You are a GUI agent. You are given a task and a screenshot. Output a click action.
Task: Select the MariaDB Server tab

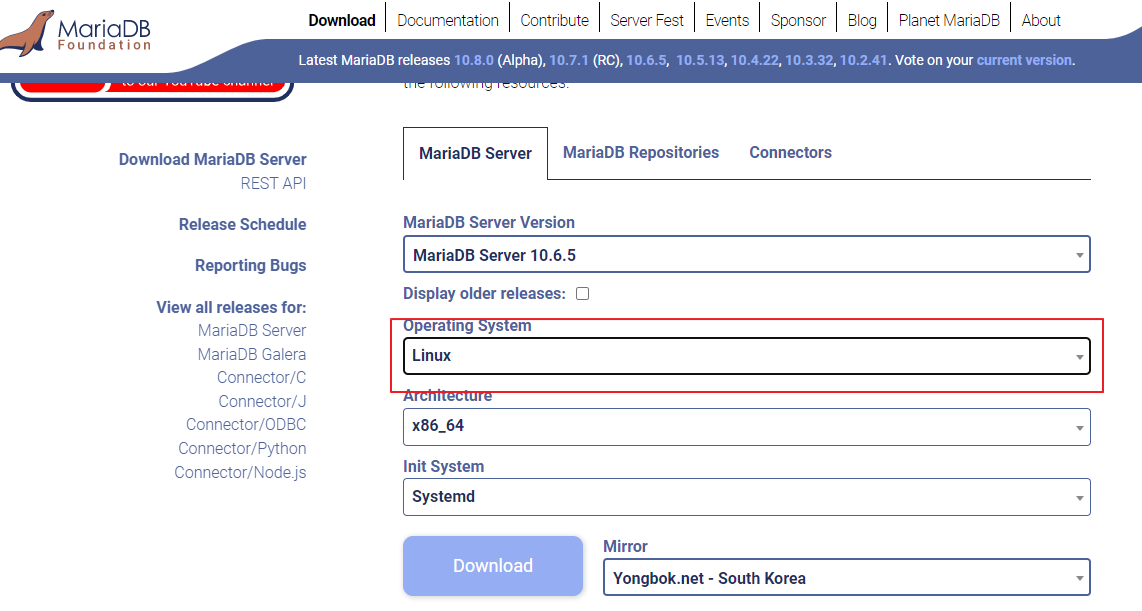pyautogui.click(x=476, y=154)
